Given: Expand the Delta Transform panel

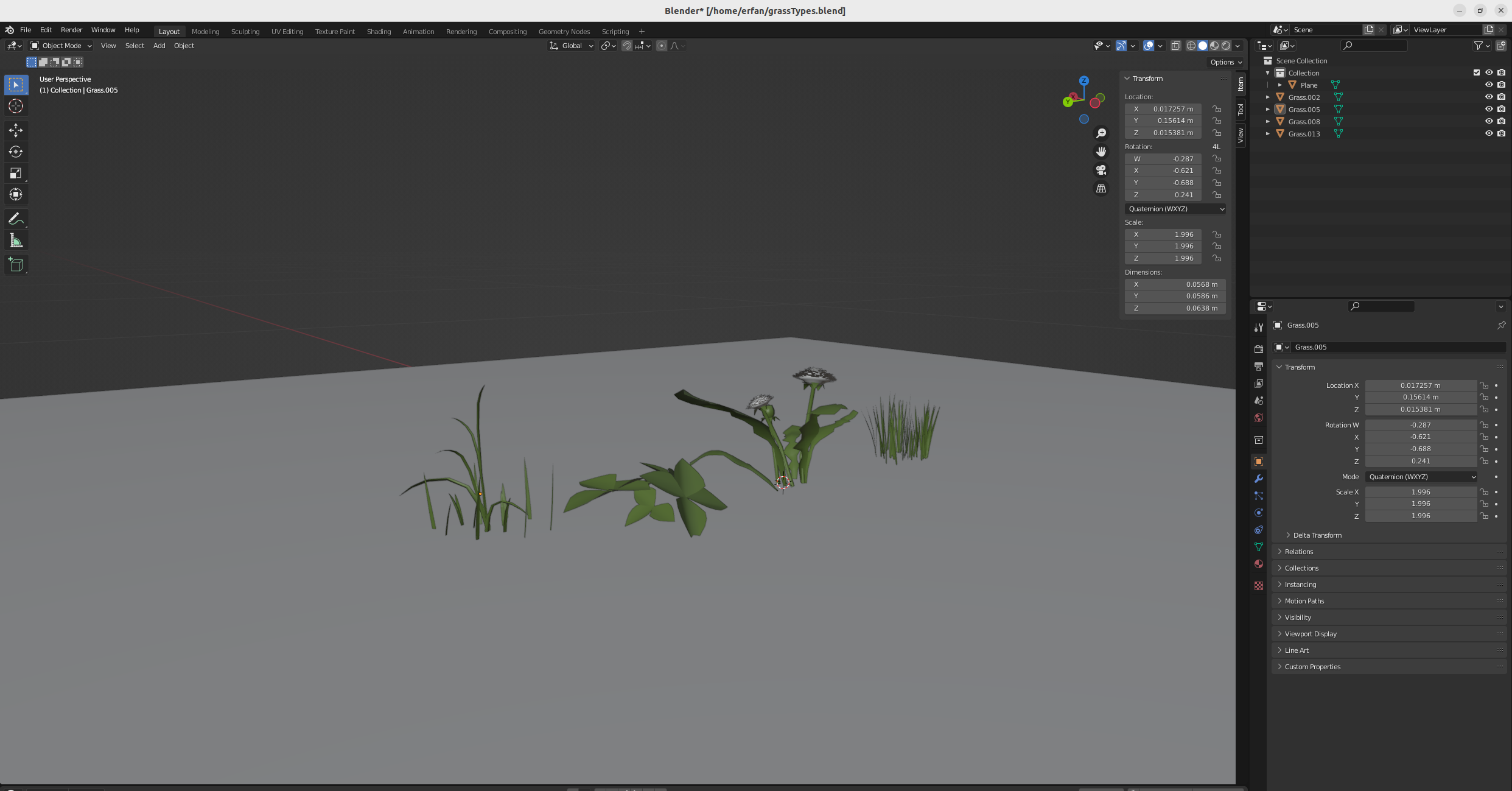Looking at the screenshot, I should tap(1317, 535).
